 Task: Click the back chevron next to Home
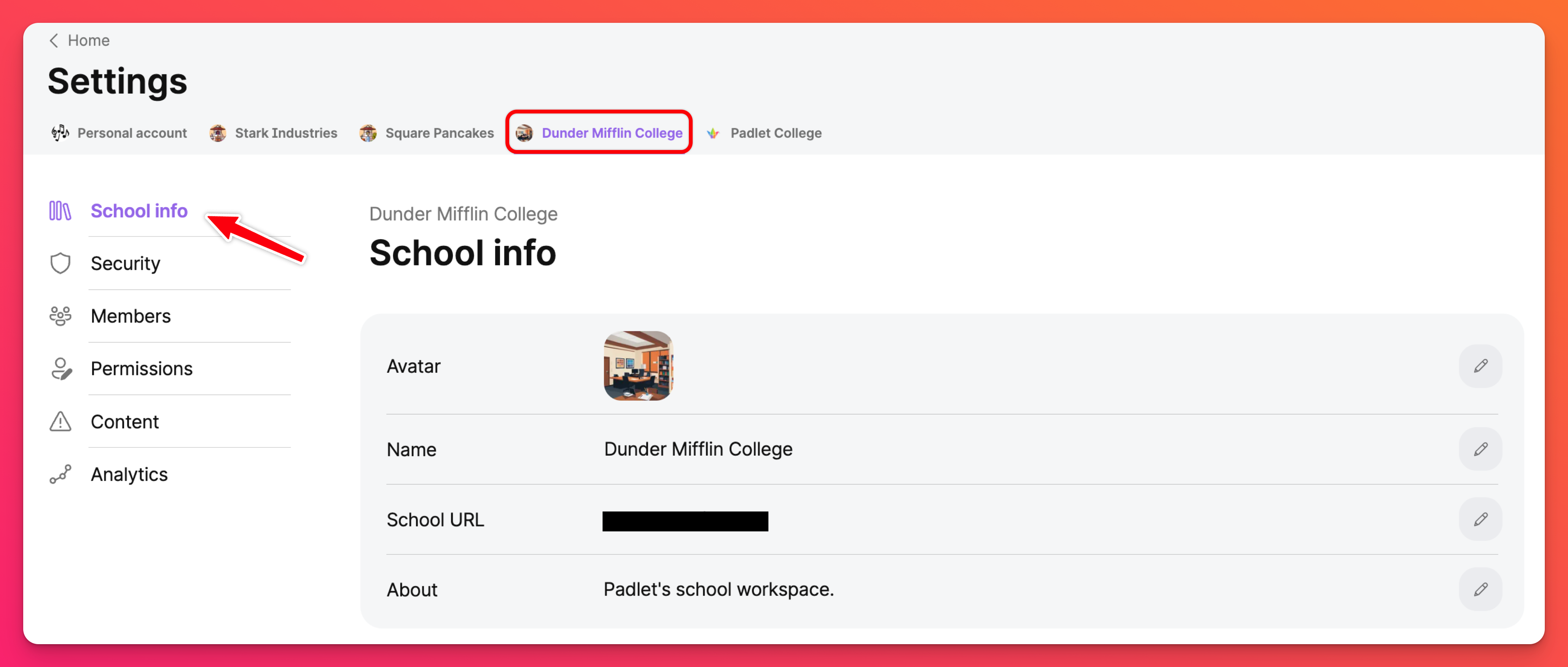coord(54,41)
